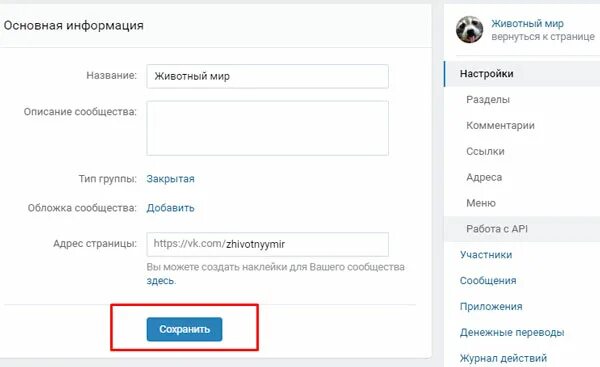The height and width of the screenshot is (367, 600).
Task: Open Журнал действий section
Action: 503,358
